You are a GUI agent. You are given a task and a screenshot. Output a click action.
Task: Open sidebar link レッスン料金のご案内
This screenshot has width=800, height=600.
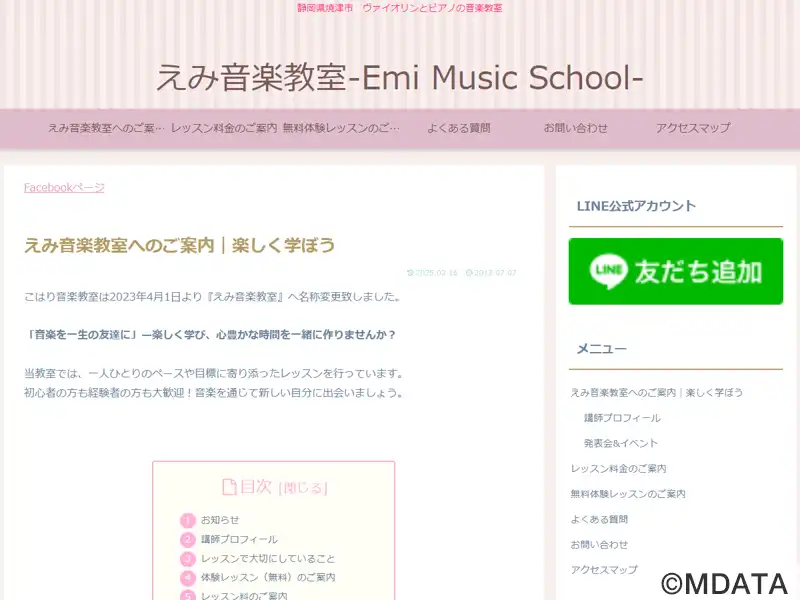[618, 468]
